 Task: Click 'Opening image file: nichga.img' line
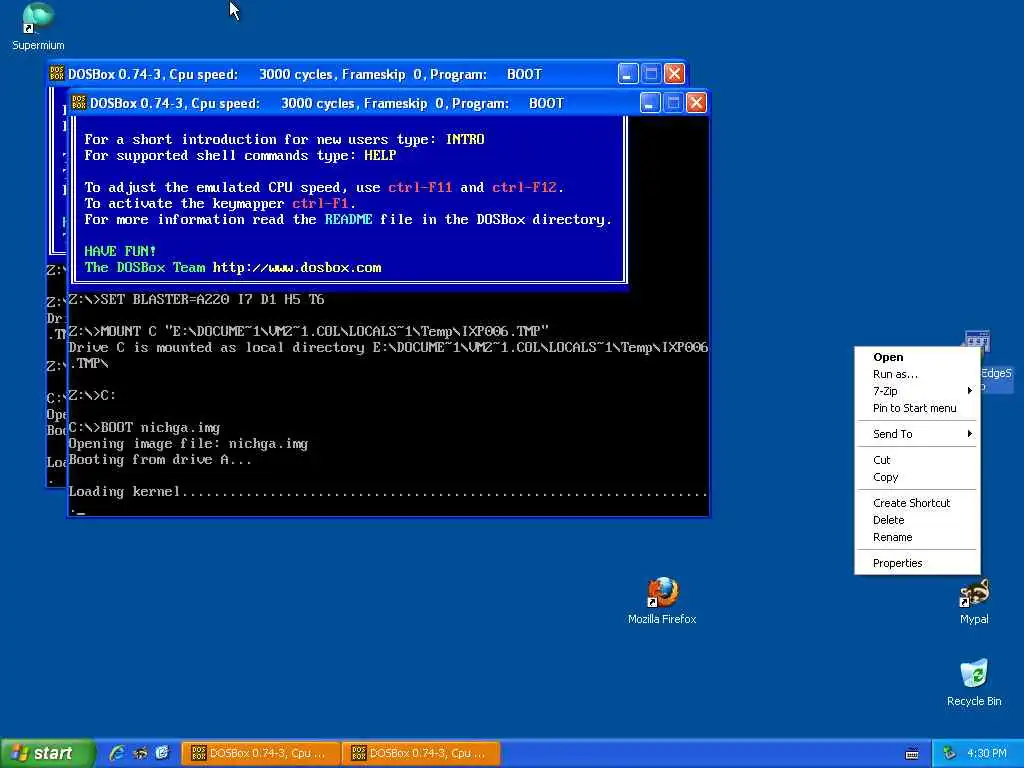(188, 444)
